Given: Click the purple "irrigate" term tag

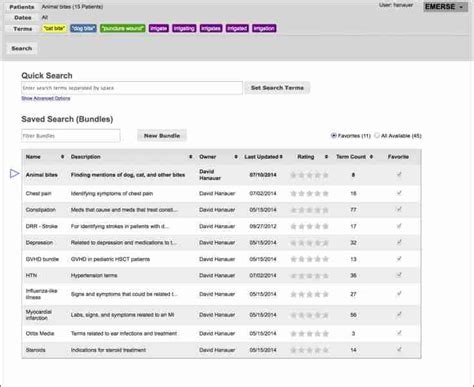Looking at the screenshot, I should pyautogui.click(x=159, y=28).
